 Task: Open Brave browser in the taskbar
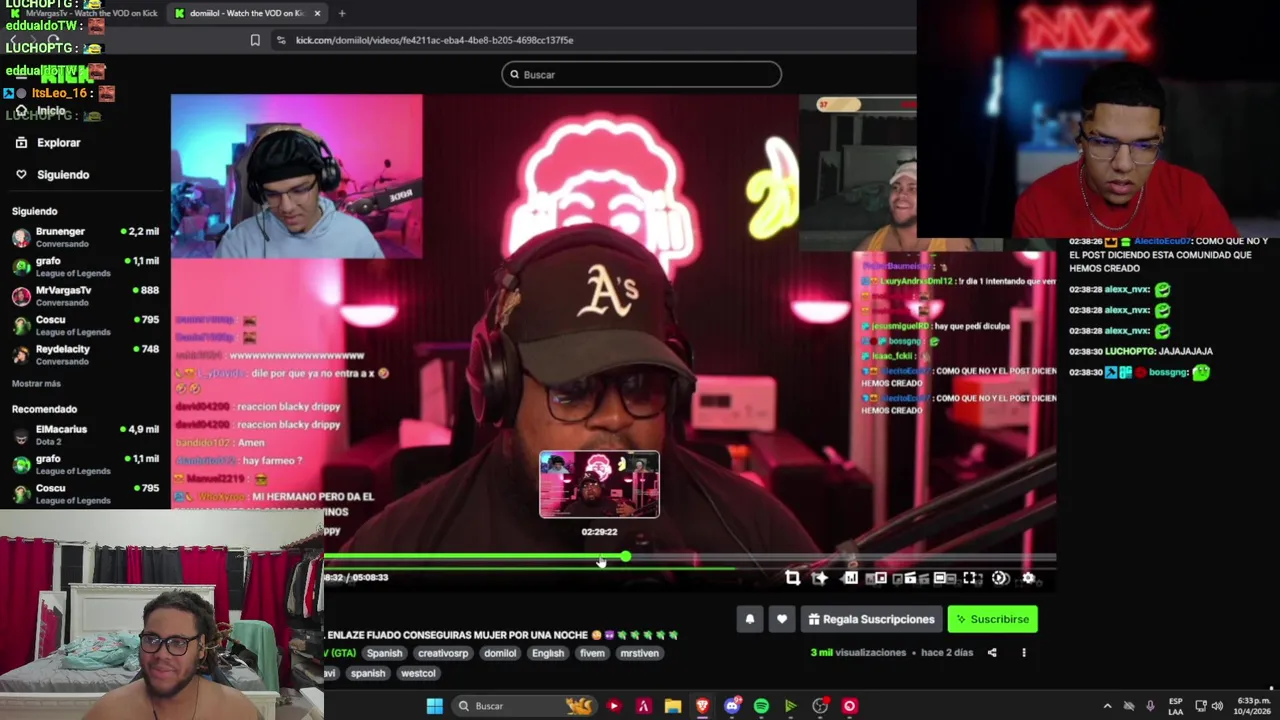coord(702,706)
